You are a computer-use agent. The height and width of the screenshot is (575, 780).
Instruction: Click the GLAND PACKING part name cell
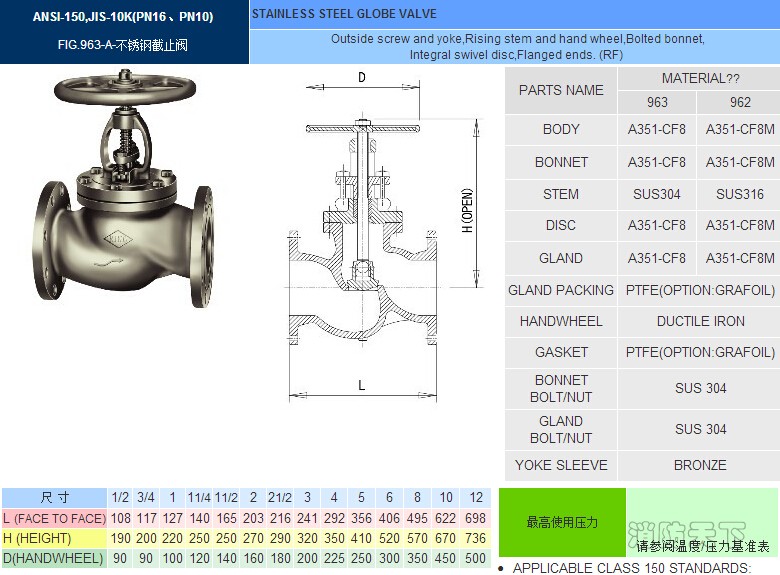click(x=561, y=290)
